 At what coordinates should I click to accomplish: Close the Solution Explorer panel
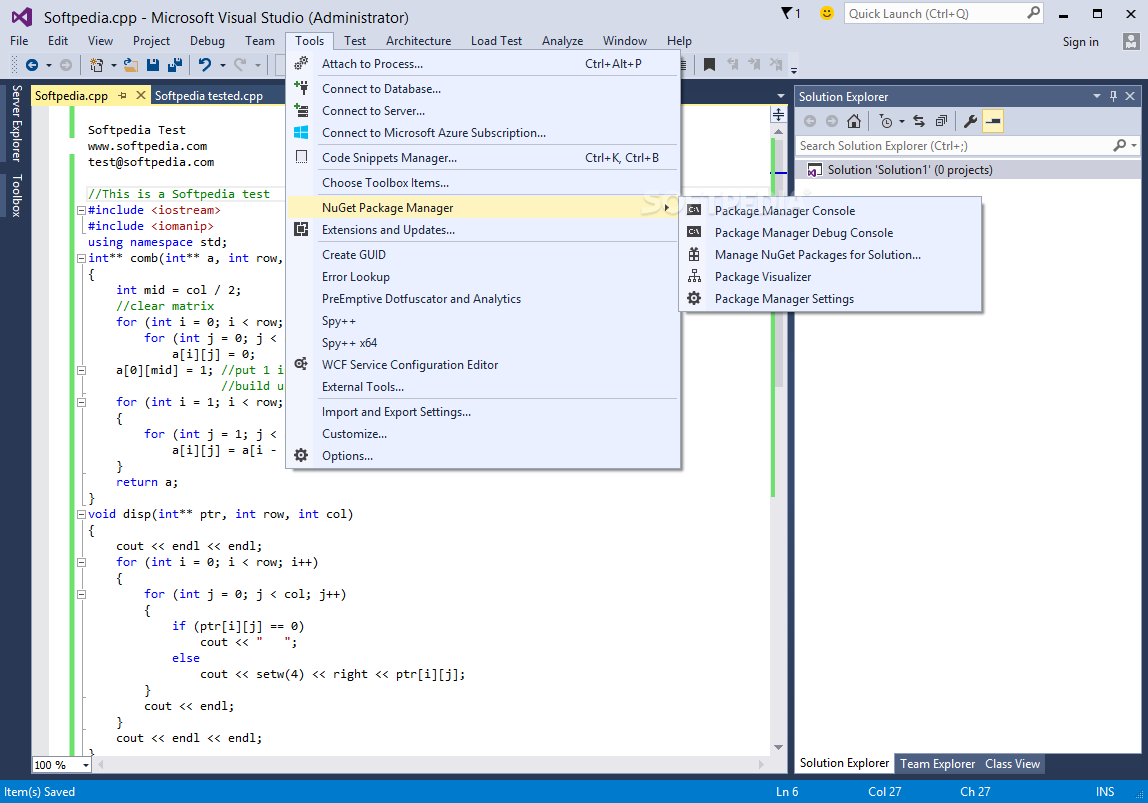point(1130,96)
